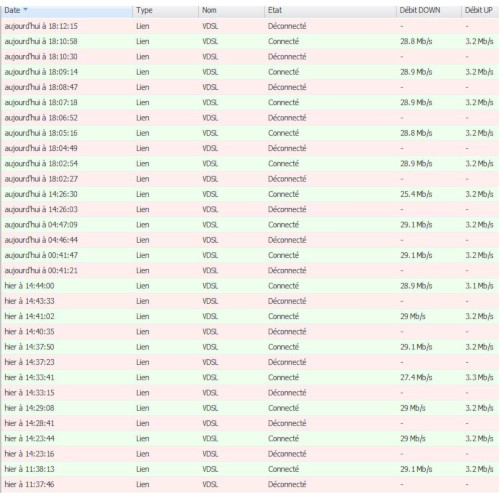Select row hier à 14:43:33

(250, 301)
